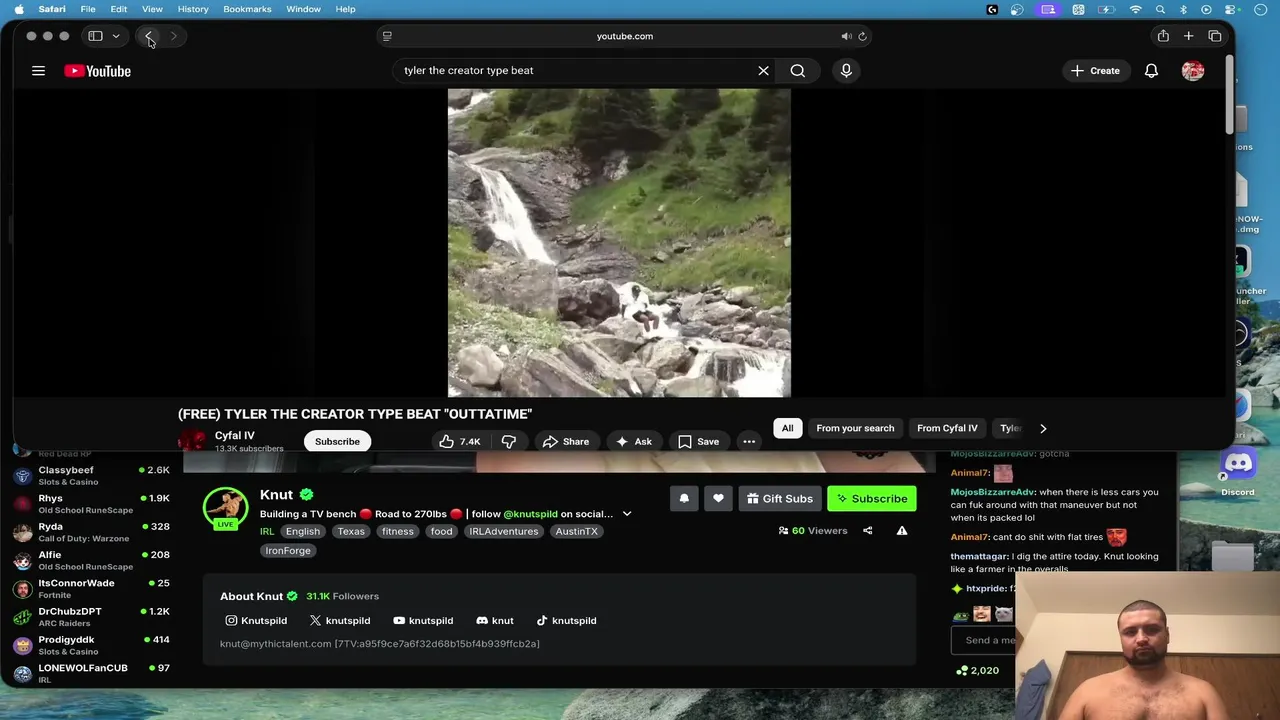
Task: Dislike the OUTTATIME video
Action: click(x=509, y=441)
